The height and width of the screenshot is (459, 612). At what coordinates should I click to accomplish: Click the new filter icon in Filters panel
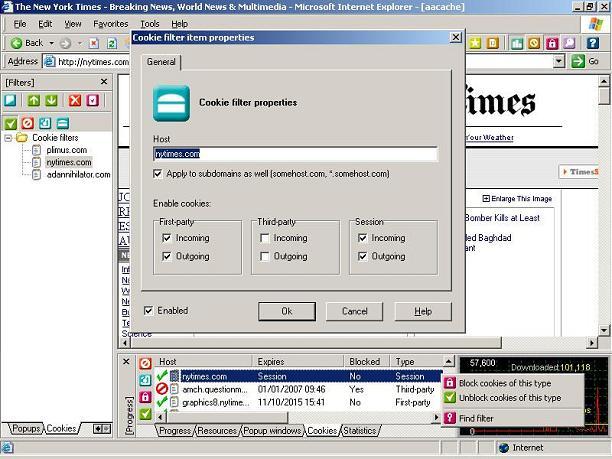pyautogui.click(x=10, y=100)
